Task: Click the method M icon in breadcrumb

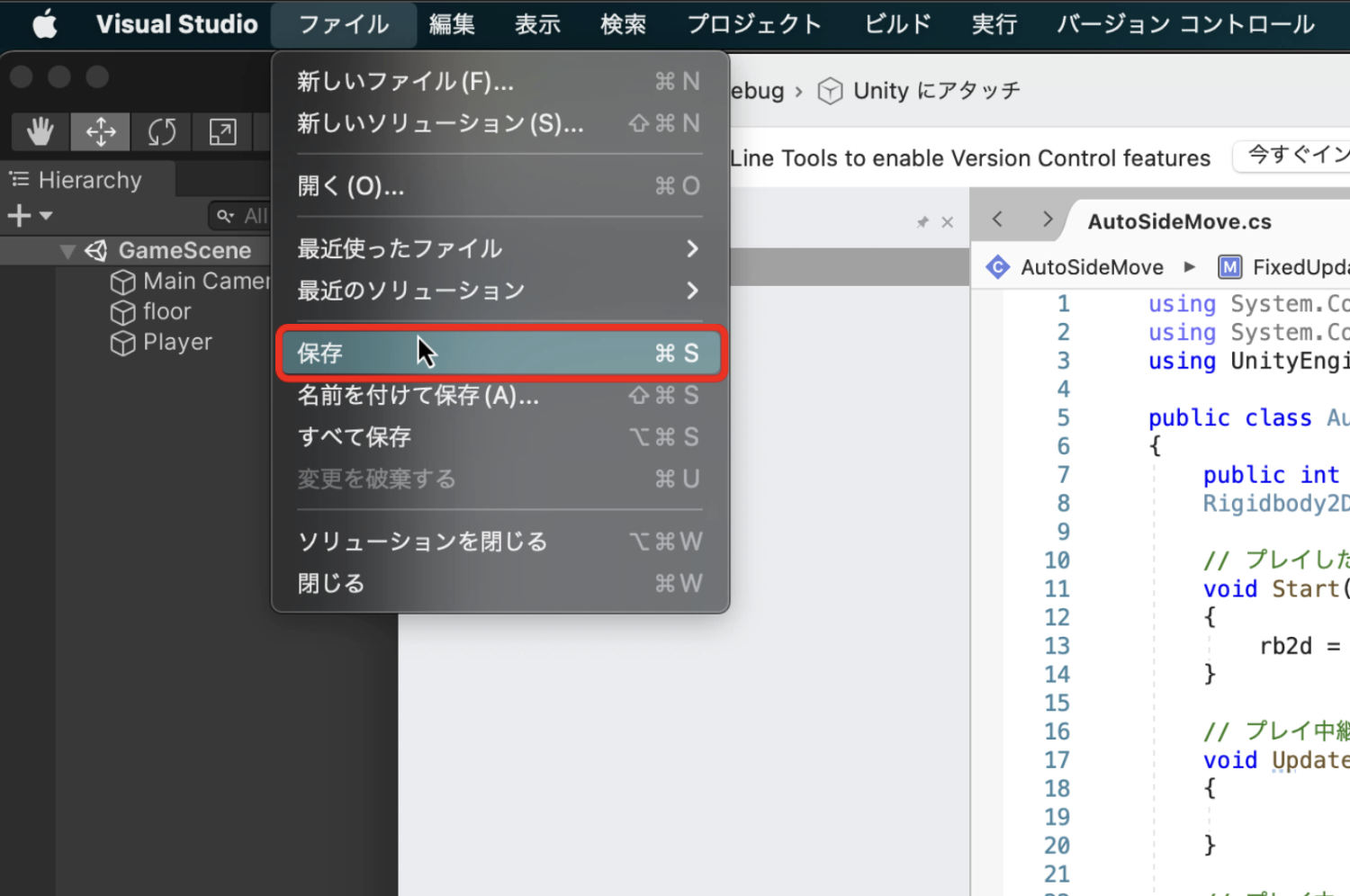Action: pos(1229,267)
